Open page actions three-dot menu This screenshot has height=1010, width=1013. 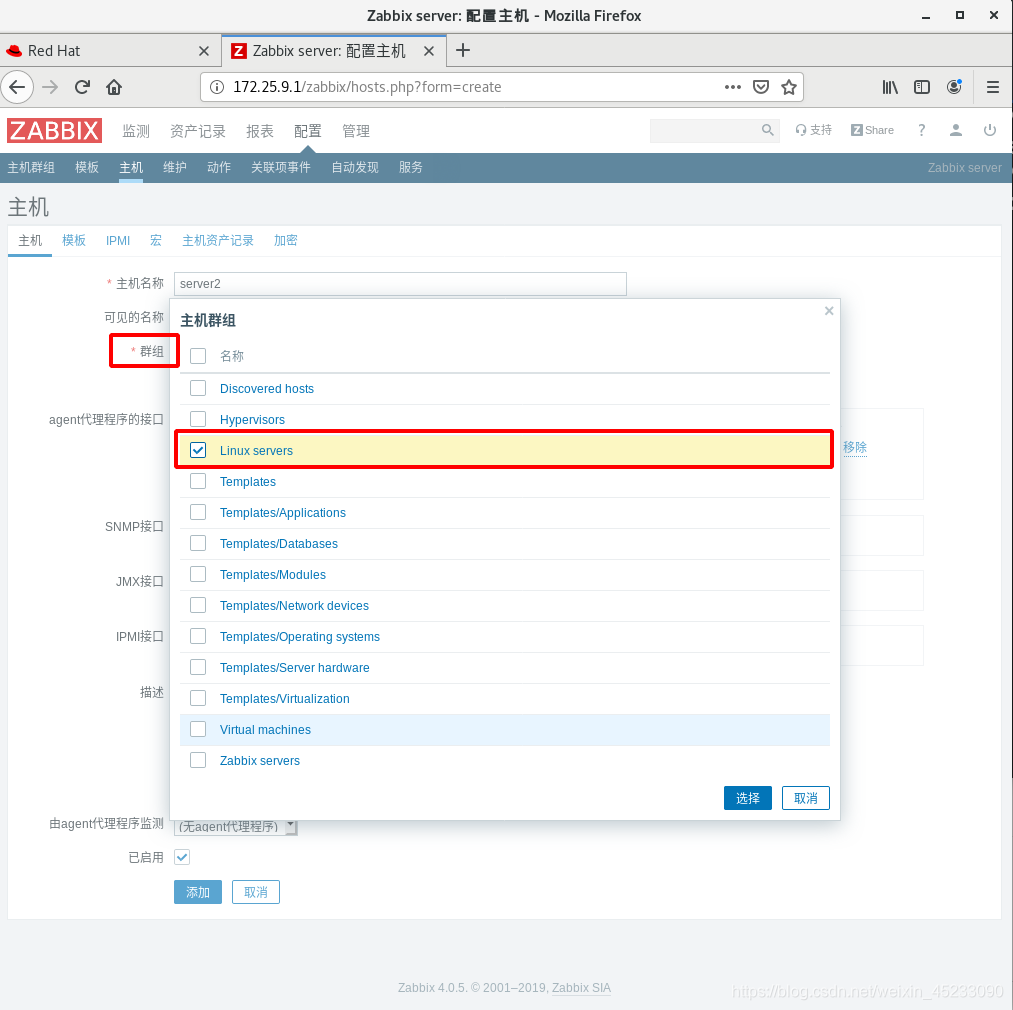click(733, 87)
